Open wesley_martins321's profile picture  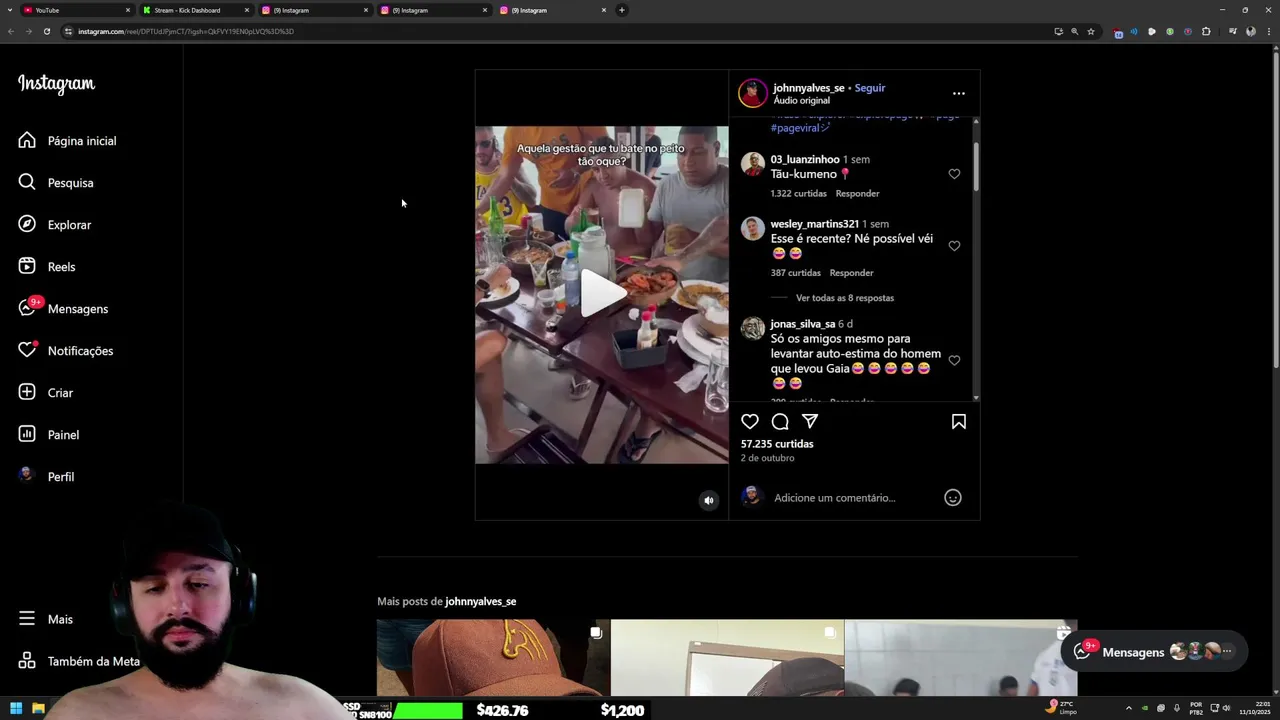[753, 229]
